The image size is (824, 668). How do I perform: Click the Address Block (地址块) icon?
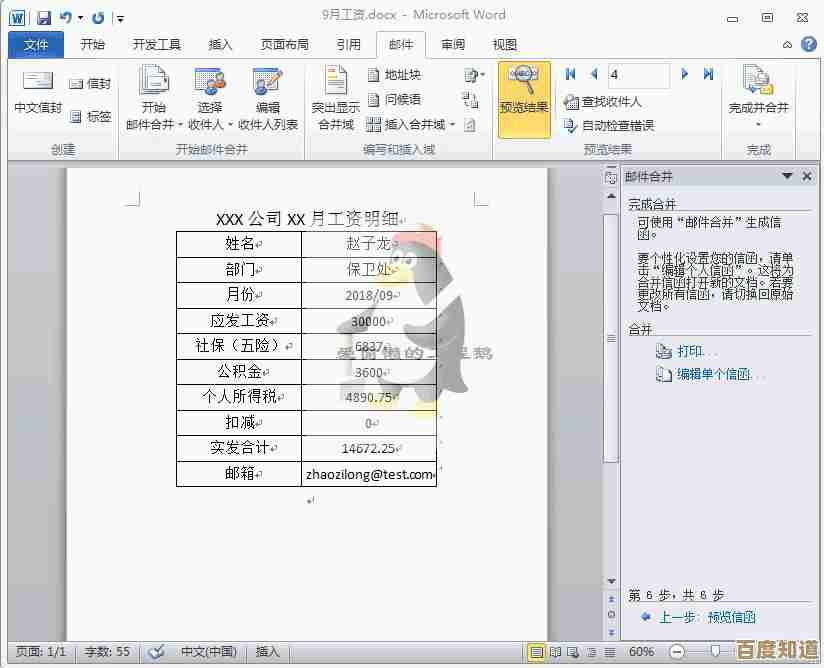pos(394,75)
